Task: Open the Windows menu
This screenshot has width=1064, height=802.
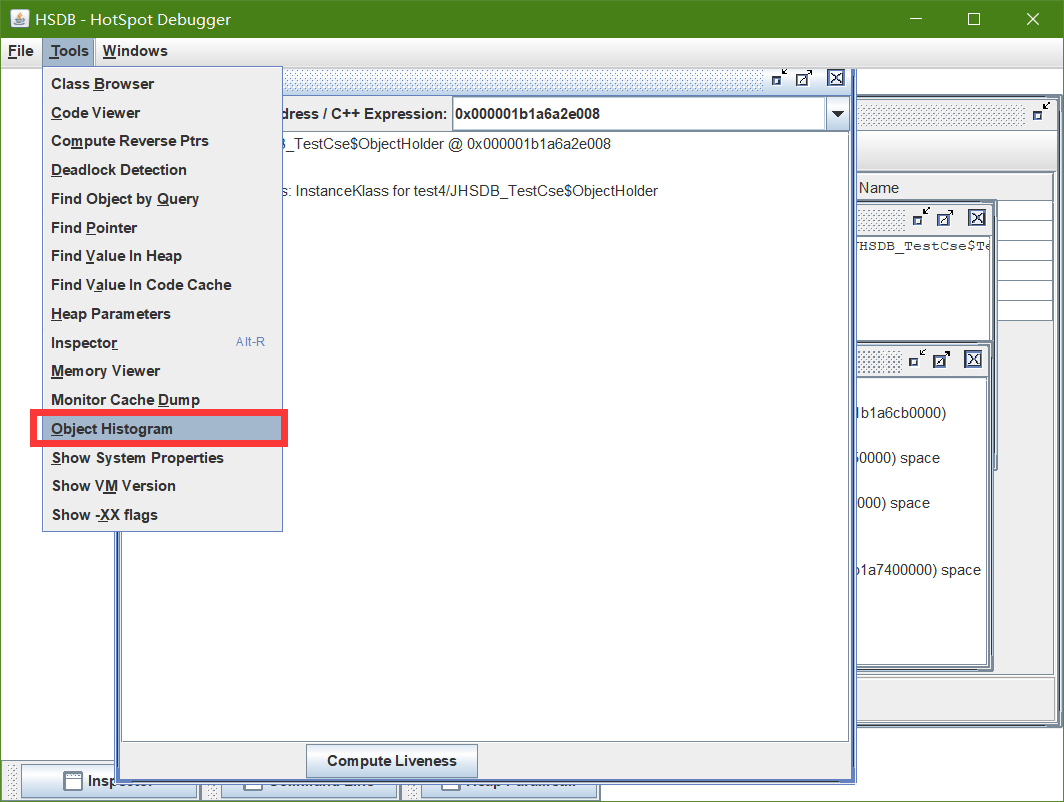Action: click(x=135, y=51)
